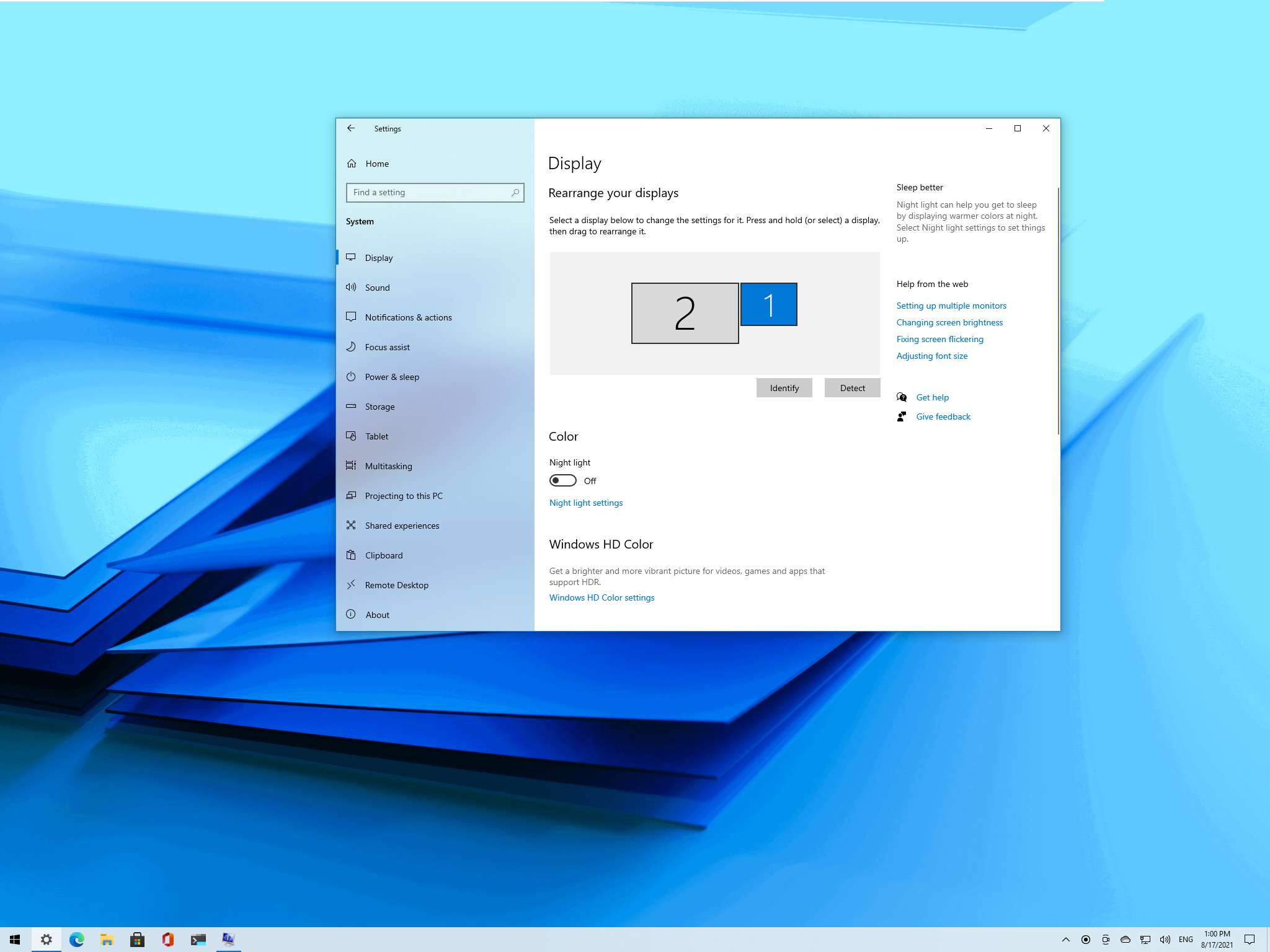Click the Identify button for displays
The width and height of the screenshot is (1270, 952).
pos(783,388)
